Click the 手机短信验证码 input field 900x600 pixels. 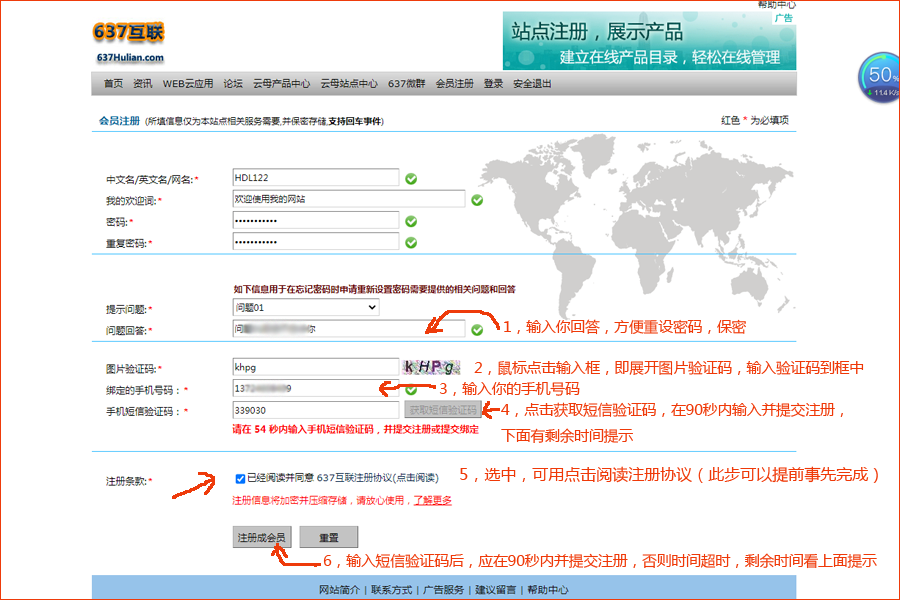coord(315,410)
